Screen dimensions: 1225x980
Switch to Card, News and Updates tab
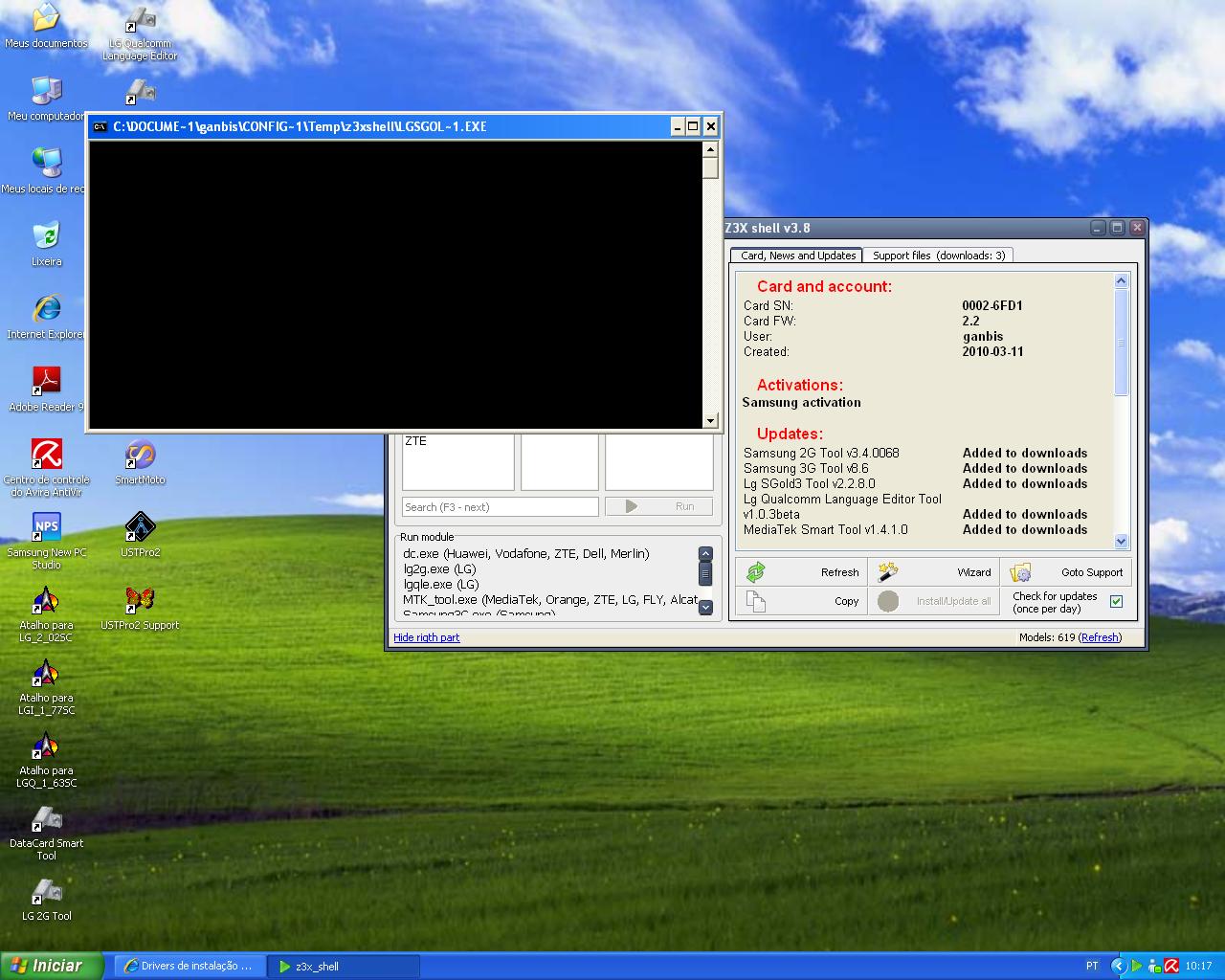[797, 256]
